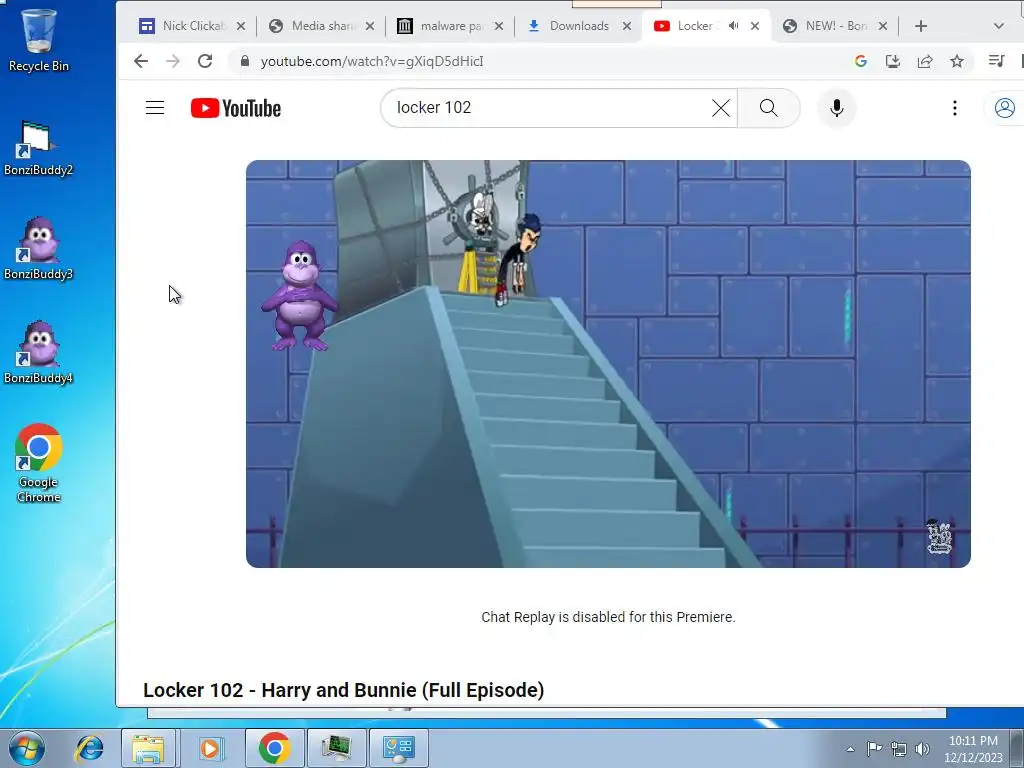Open Google Chrome desktop shortcut
Screen dimensions: 1024x768
[39, 464]
